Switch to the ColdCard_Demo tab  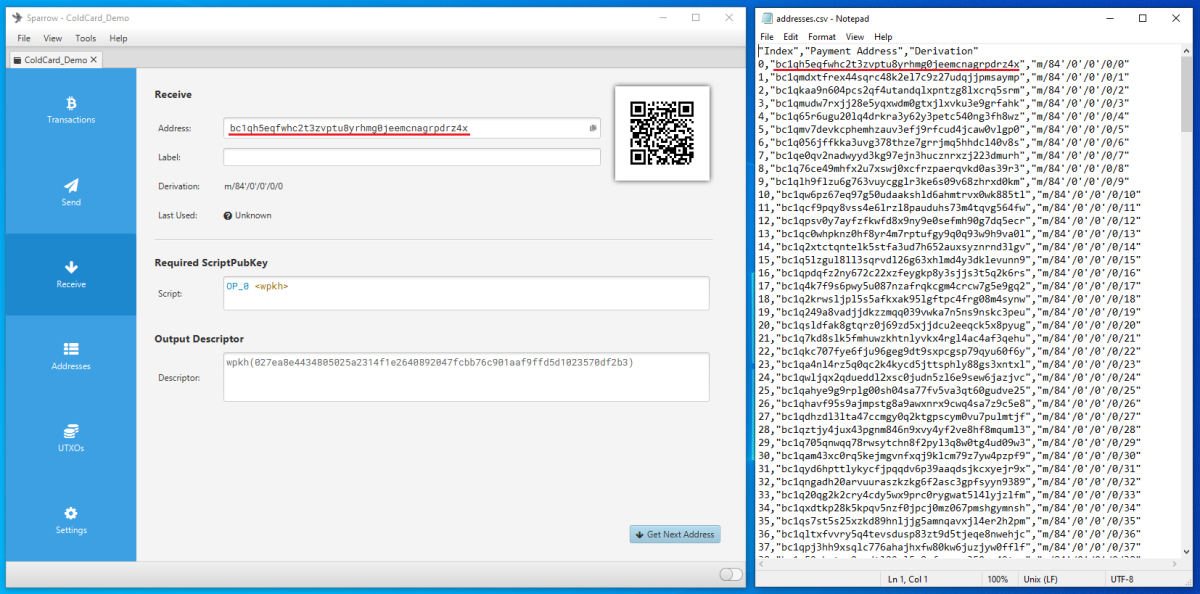[51, 60]
